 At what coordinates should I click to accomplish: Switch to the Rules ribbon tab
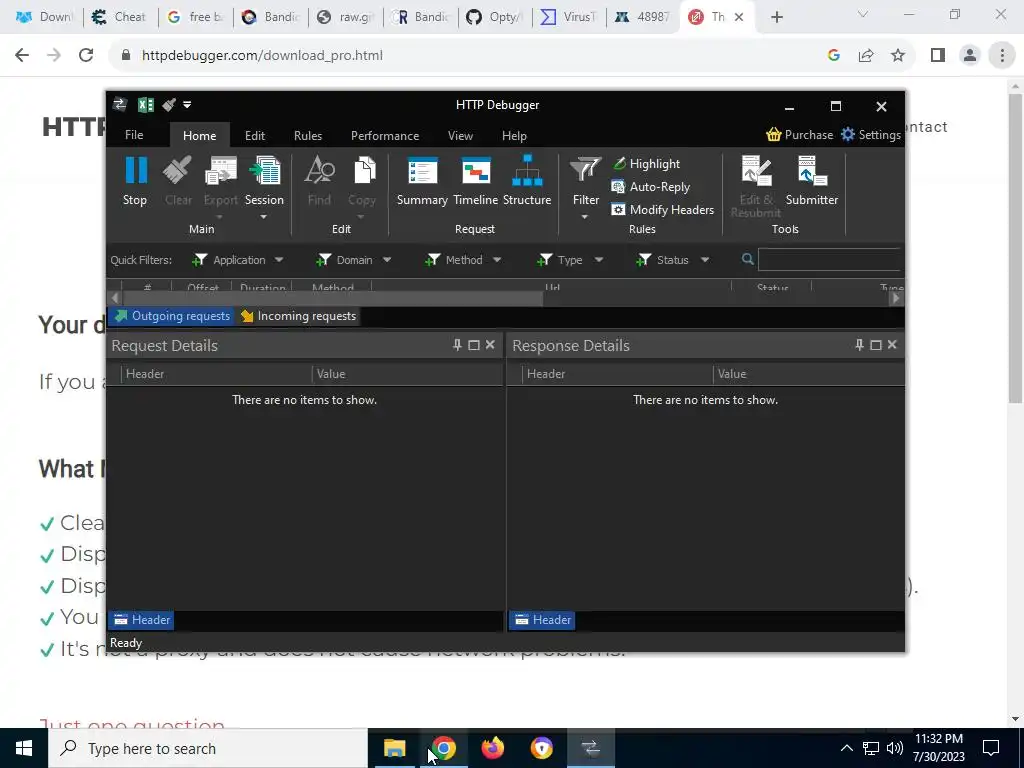coord(308,135)
